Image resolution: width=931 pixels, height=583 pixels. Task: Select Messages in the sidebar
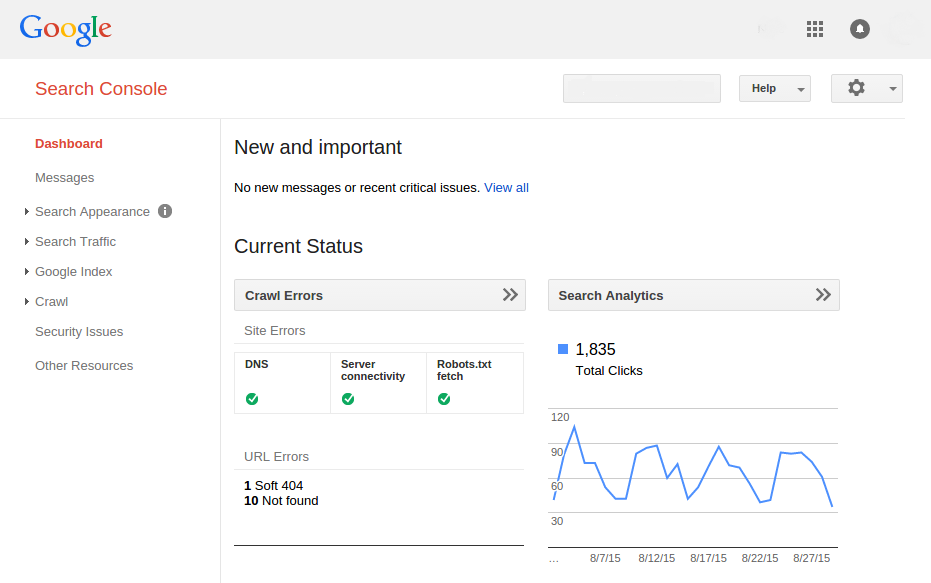click(x=64, y=178)
